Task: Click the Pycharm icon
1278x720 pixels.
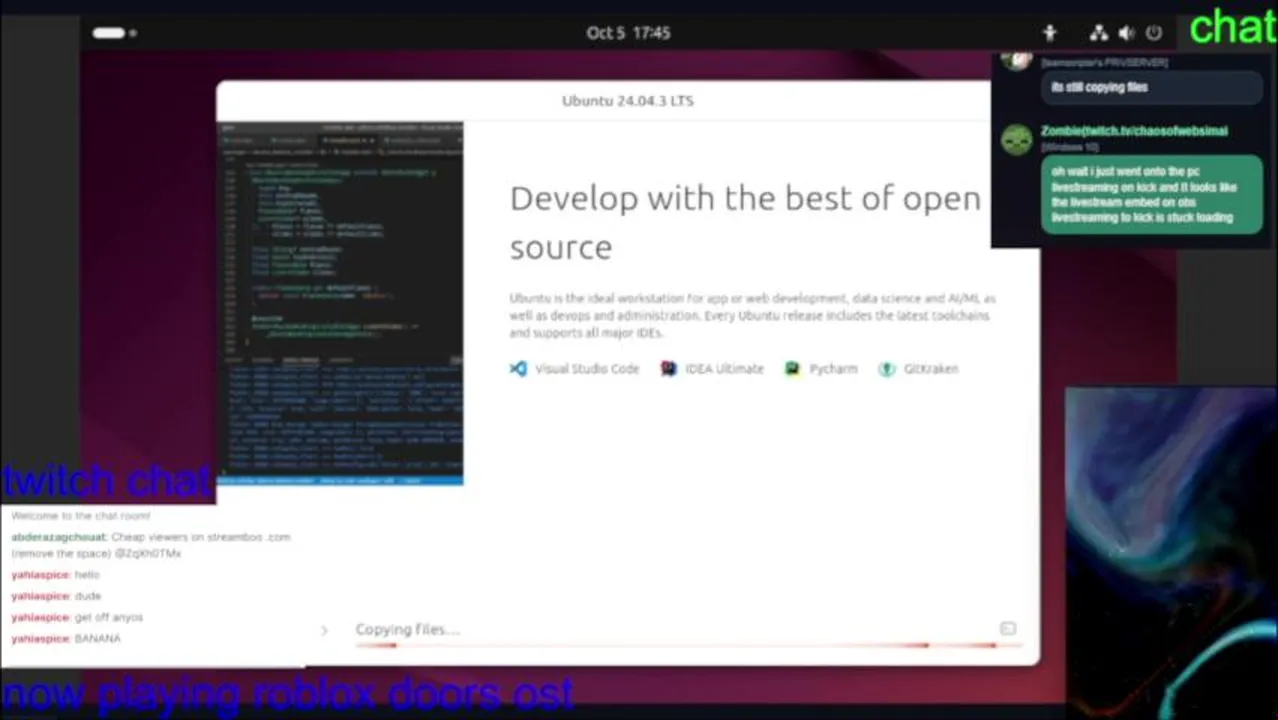Action: [792, 369]
